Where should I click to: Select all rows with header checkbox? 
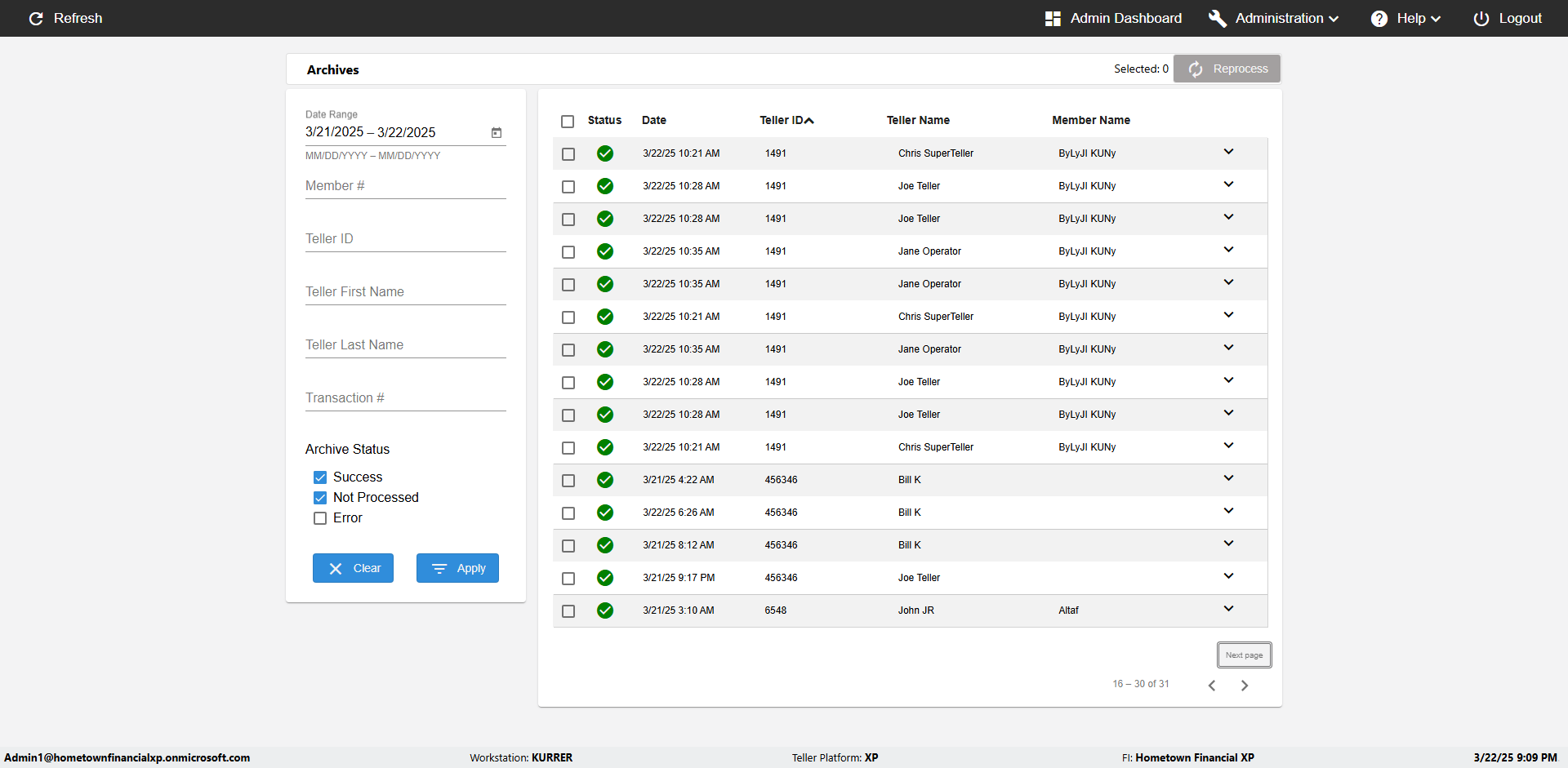[x=568, y=122]
